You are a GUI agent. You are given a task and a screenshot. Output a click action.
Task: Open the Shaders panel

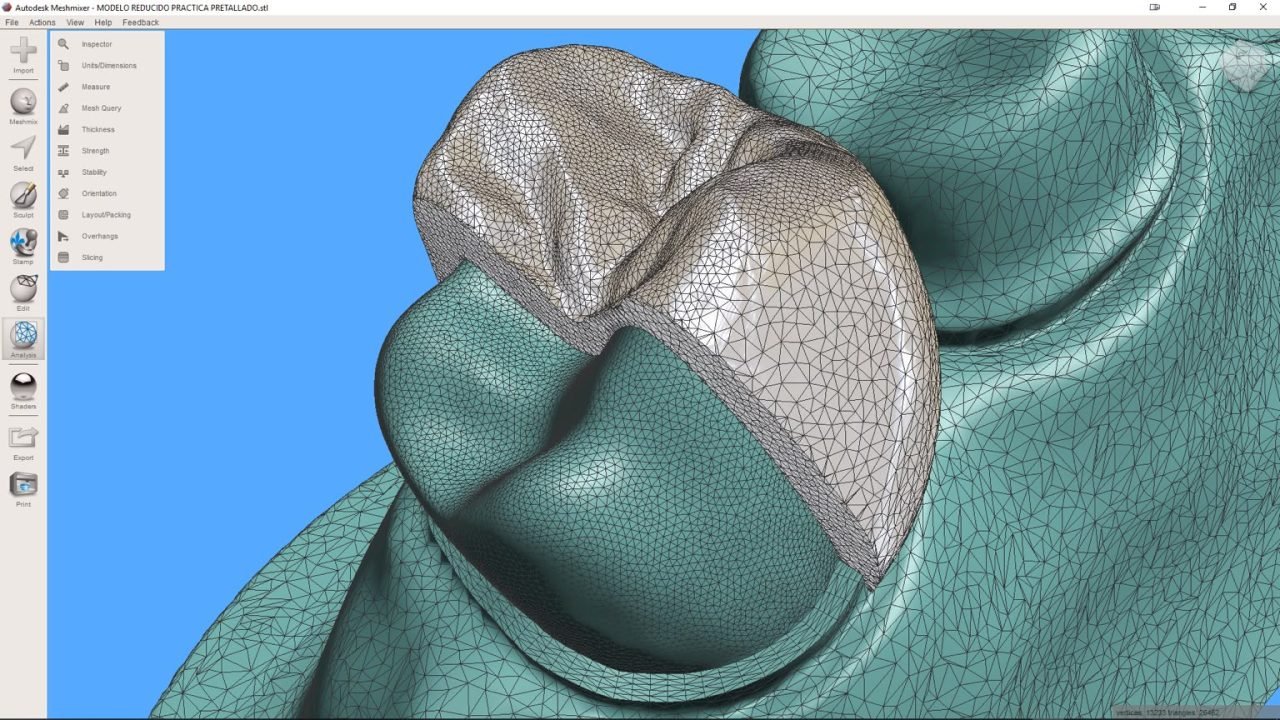(x=23, y=391)
